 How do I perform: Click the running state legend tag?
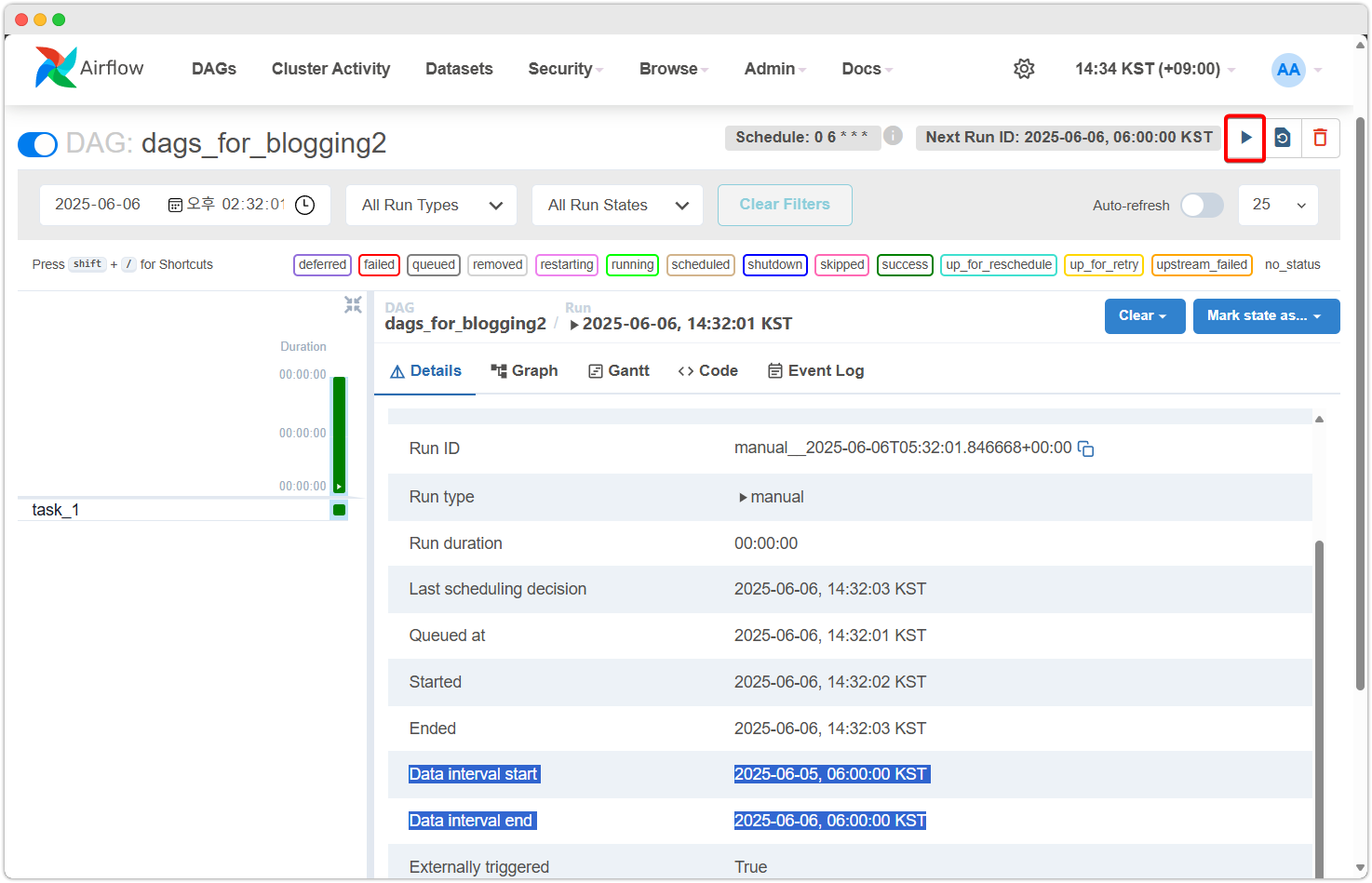[632, 265]
